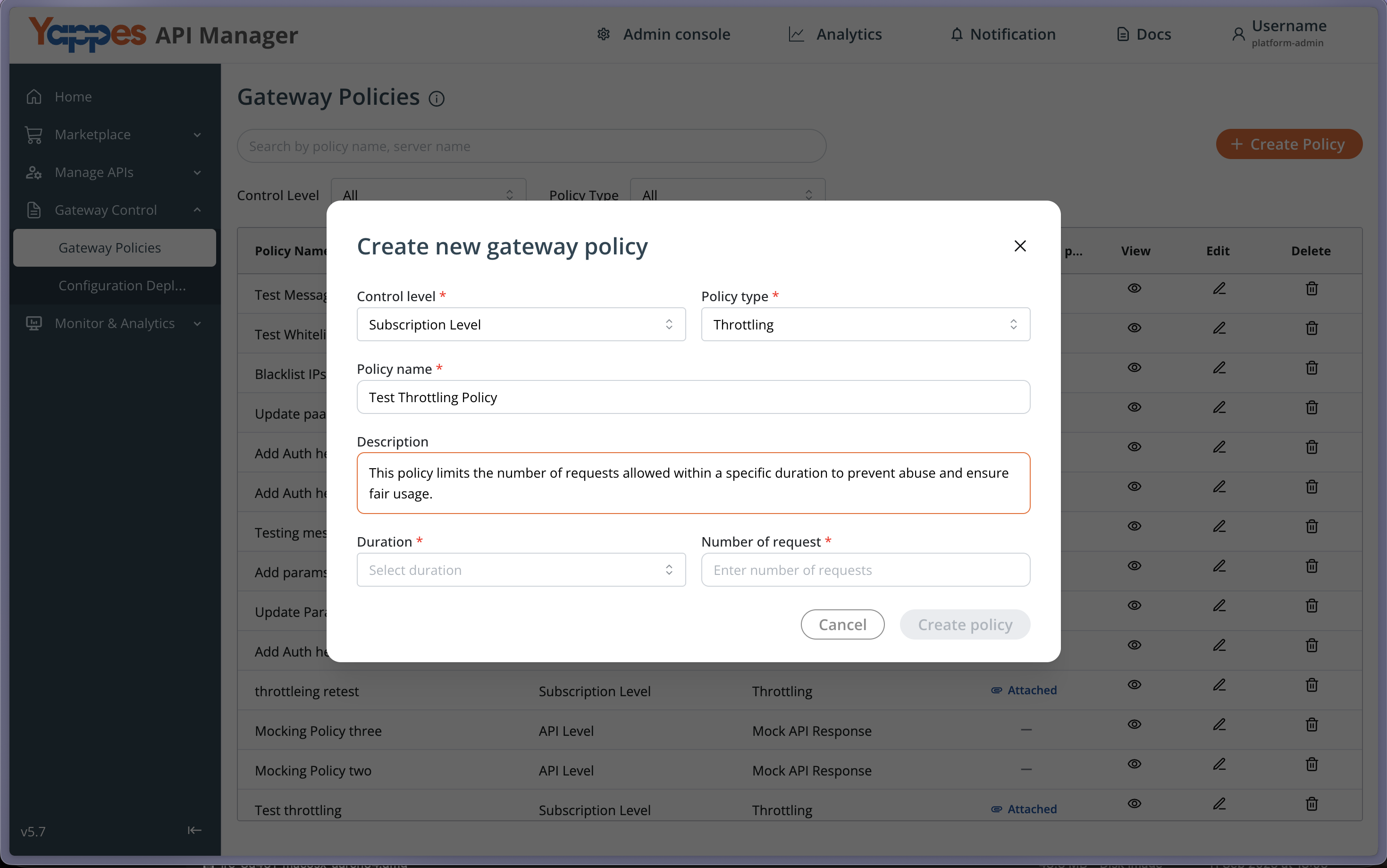Open the Docs page
The height and width of the screenshot is (868, 1387).
point(1143,34)
